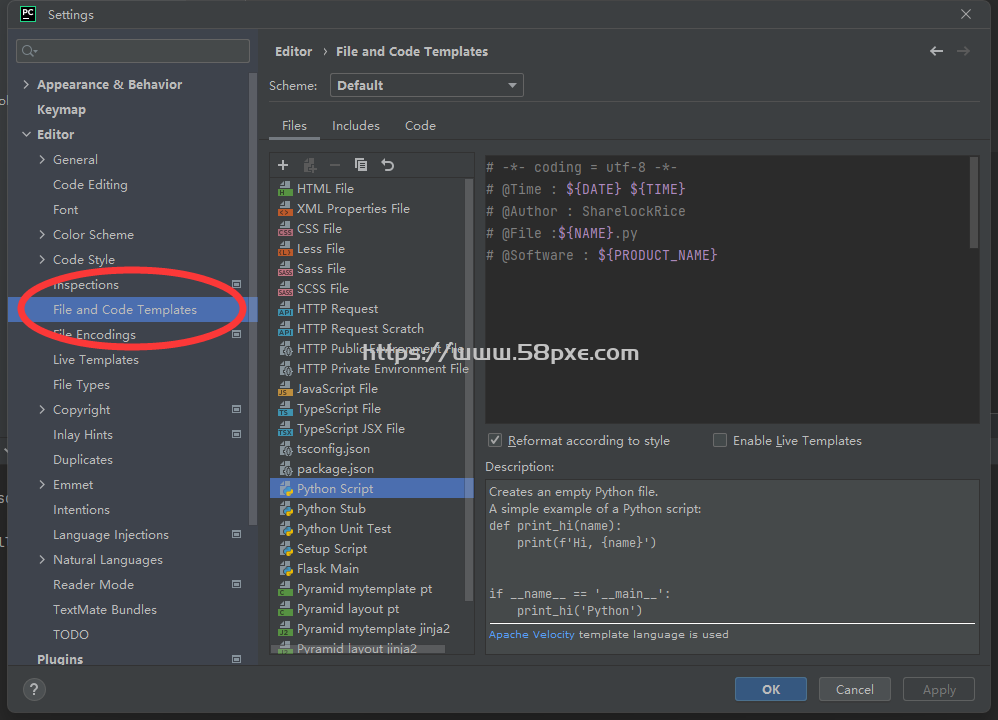Click the SCSS File template icon
Screen dimensions: 998x720
(x=285, y=289)
